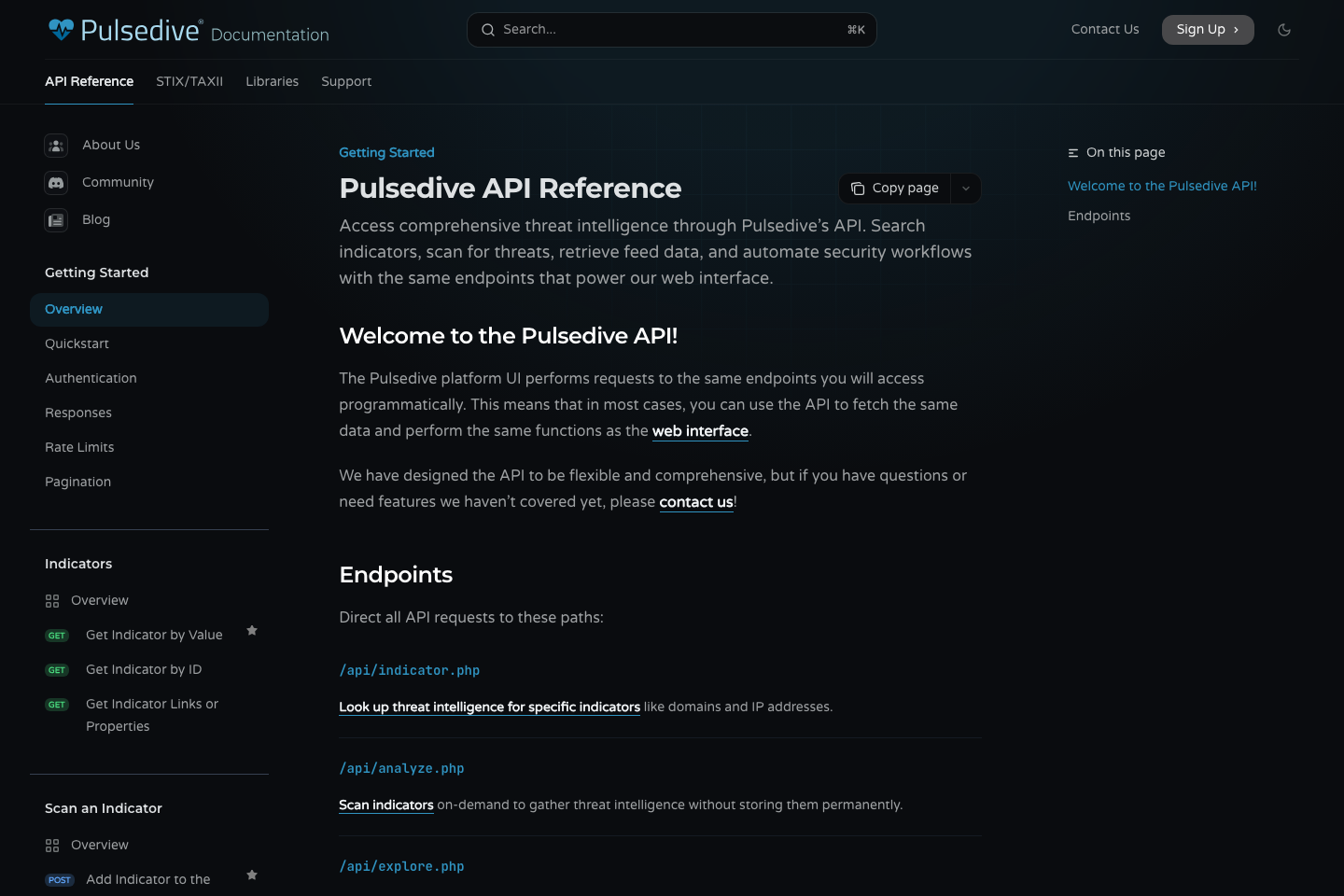Toggle dark mode with the moon icon
This screenshot has height=896, width=1344.
click(x=1284, y=29)
